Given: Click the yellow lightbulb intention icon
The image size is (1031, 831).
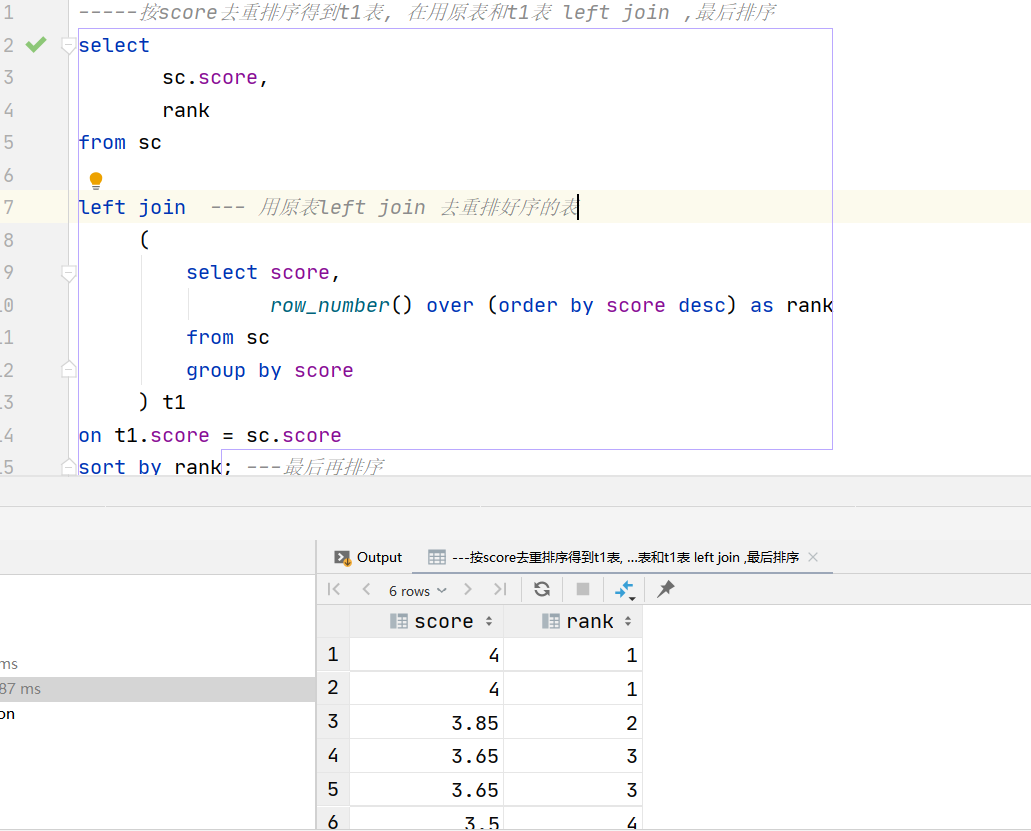Looking at the screenshot, I should (96, 180).
